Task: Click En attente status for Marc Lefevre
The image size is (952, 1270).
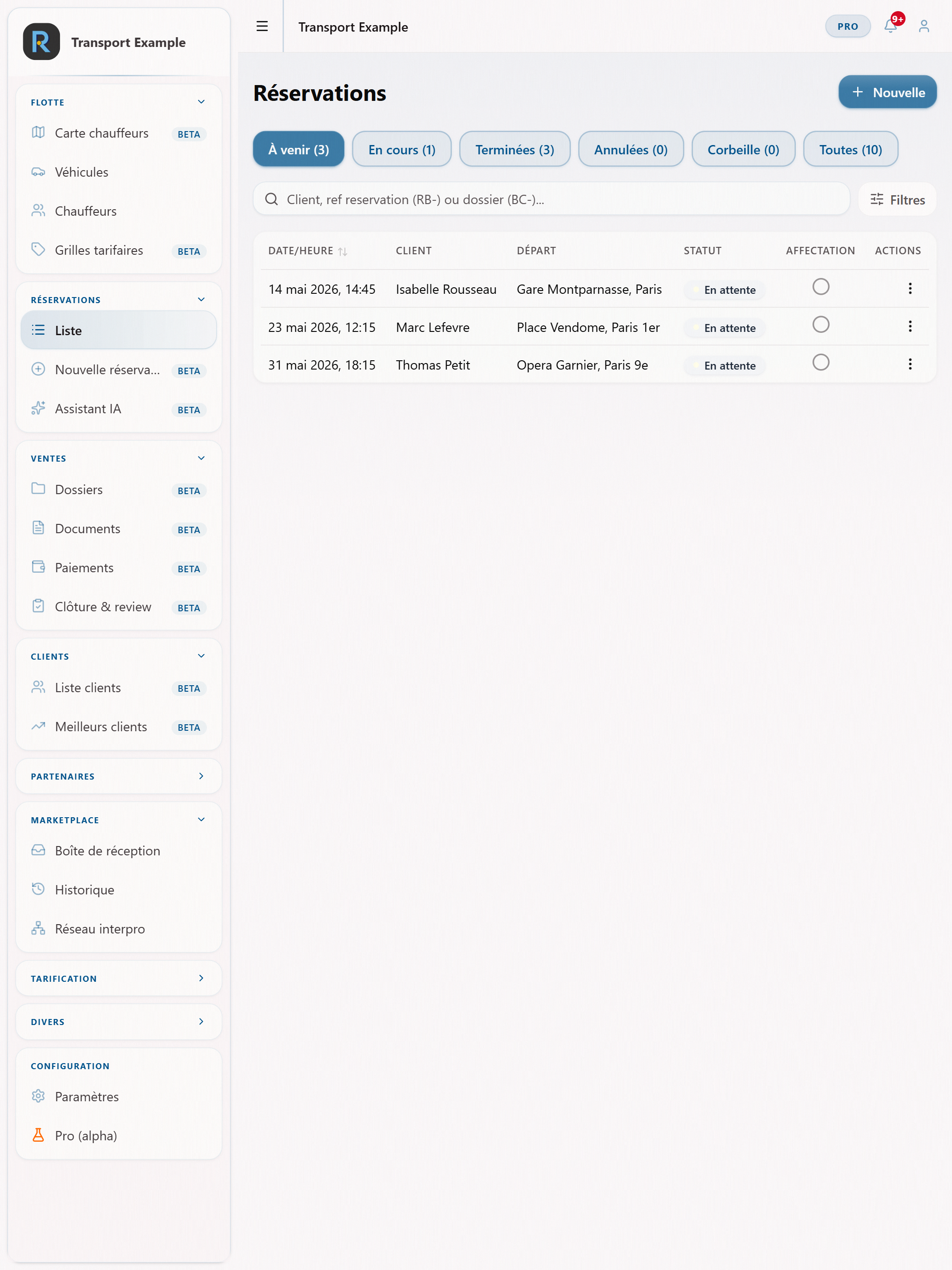Action: point(724,327)
